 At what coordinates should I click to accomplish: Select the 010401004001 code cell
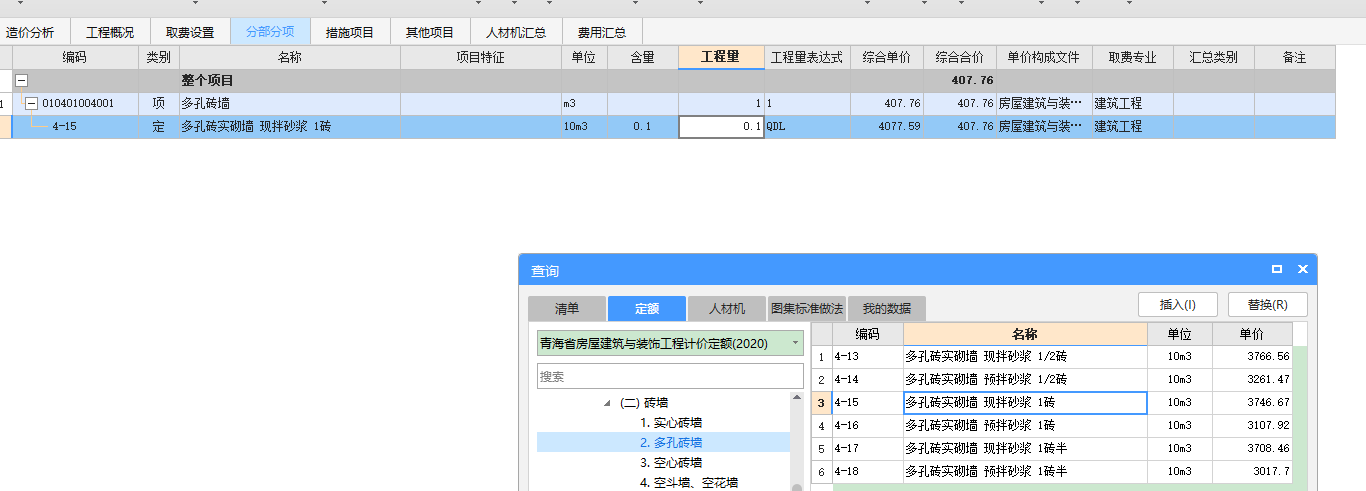pos(78,103)
